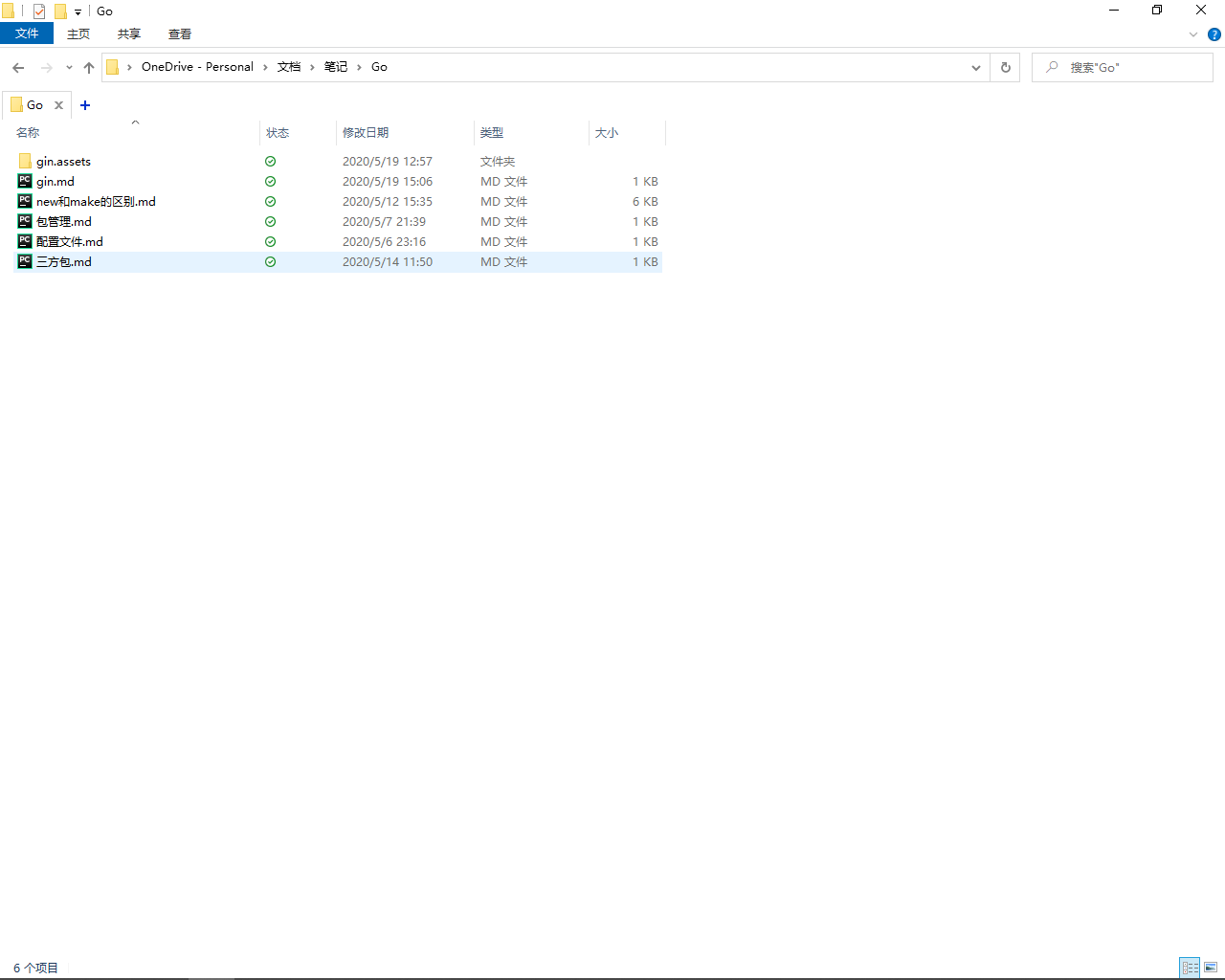Close the Go folder tab
Image resolution: width=1225 pixels, height=980 pixels.
tap(58, 105)
